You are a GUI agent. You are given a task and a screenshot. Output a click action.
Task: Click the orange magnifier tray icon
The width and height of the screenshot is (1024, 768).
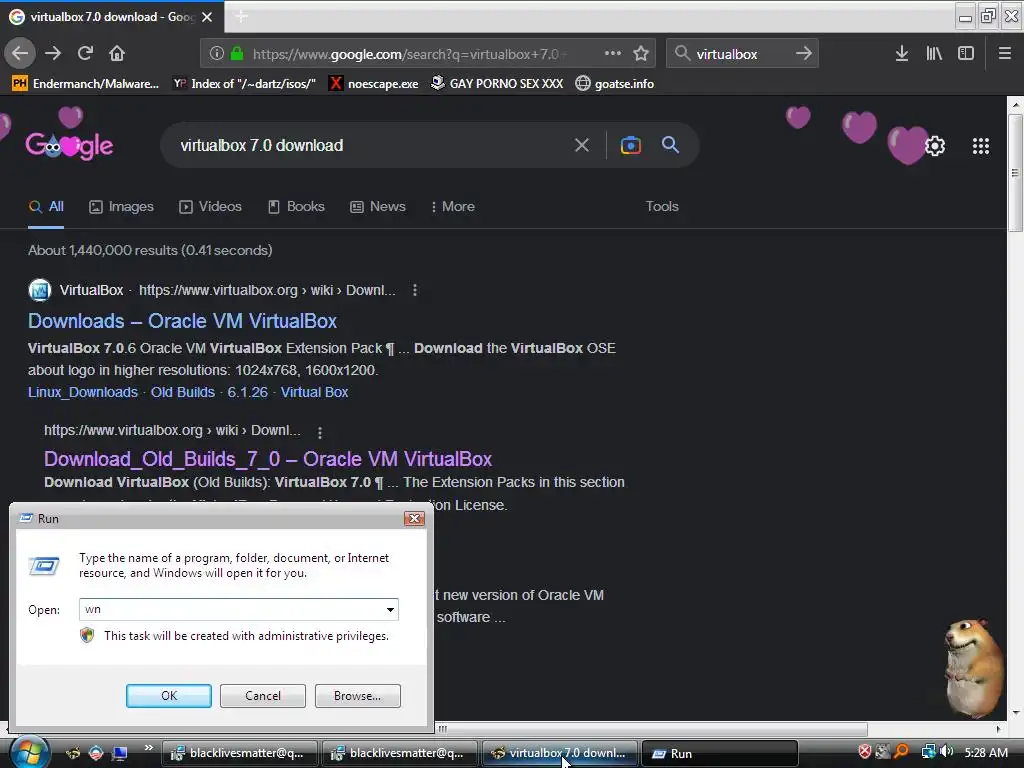click(901, 752)
